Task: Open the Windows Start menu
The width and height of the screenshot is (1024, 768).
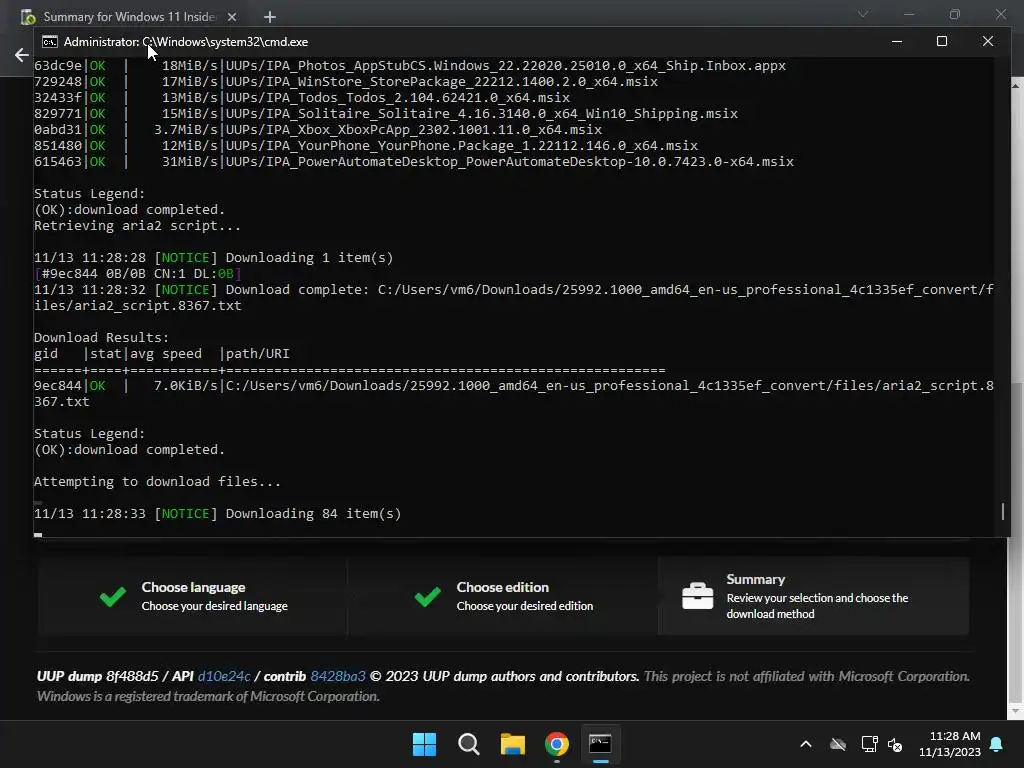Action: tap(424, 744)
